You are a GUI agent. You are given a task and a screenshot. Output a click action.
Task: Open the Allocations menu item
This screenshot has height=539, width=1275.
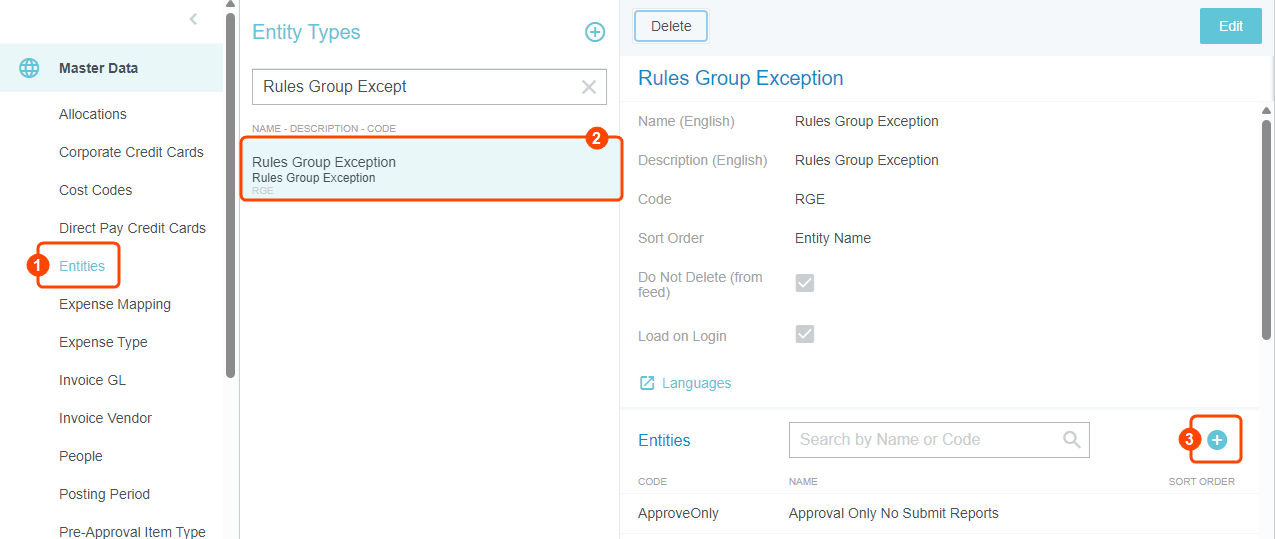[x=93, y=114]
